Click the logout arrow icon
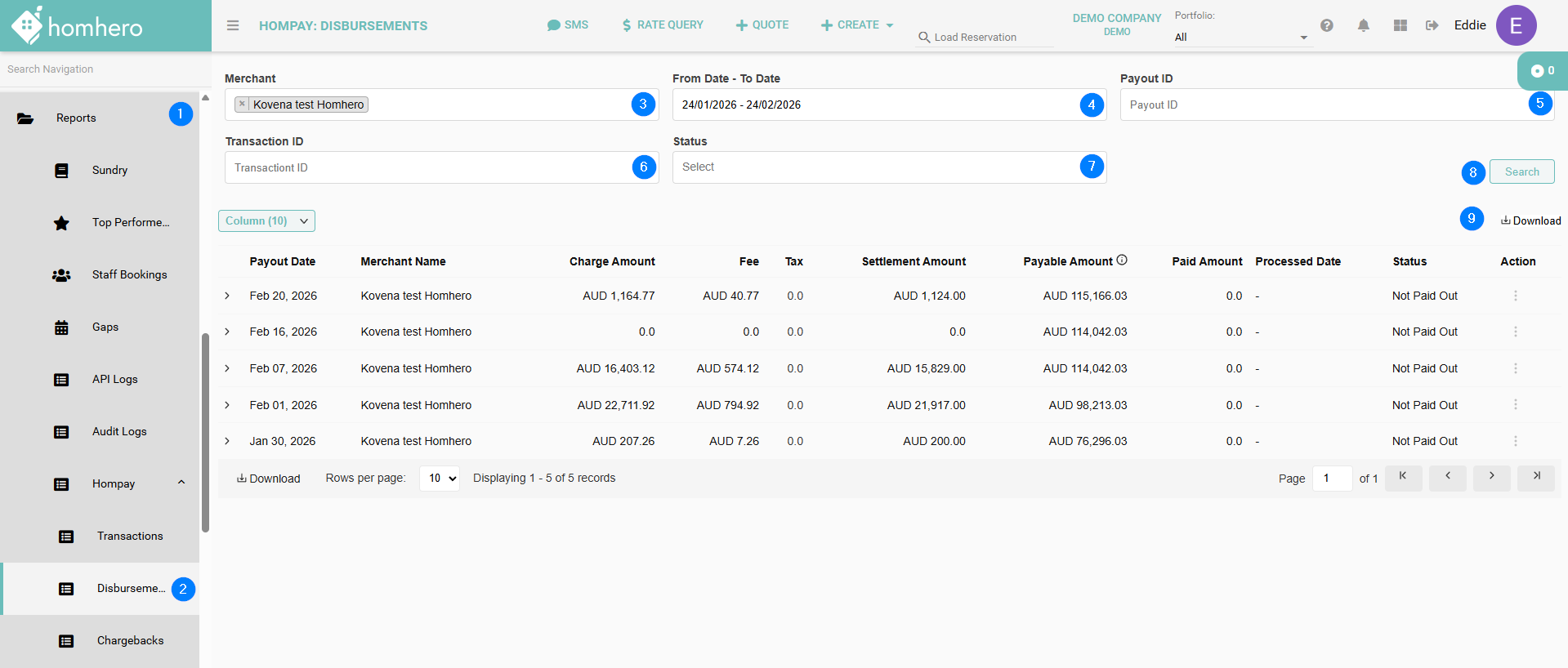 point(1432,25)
